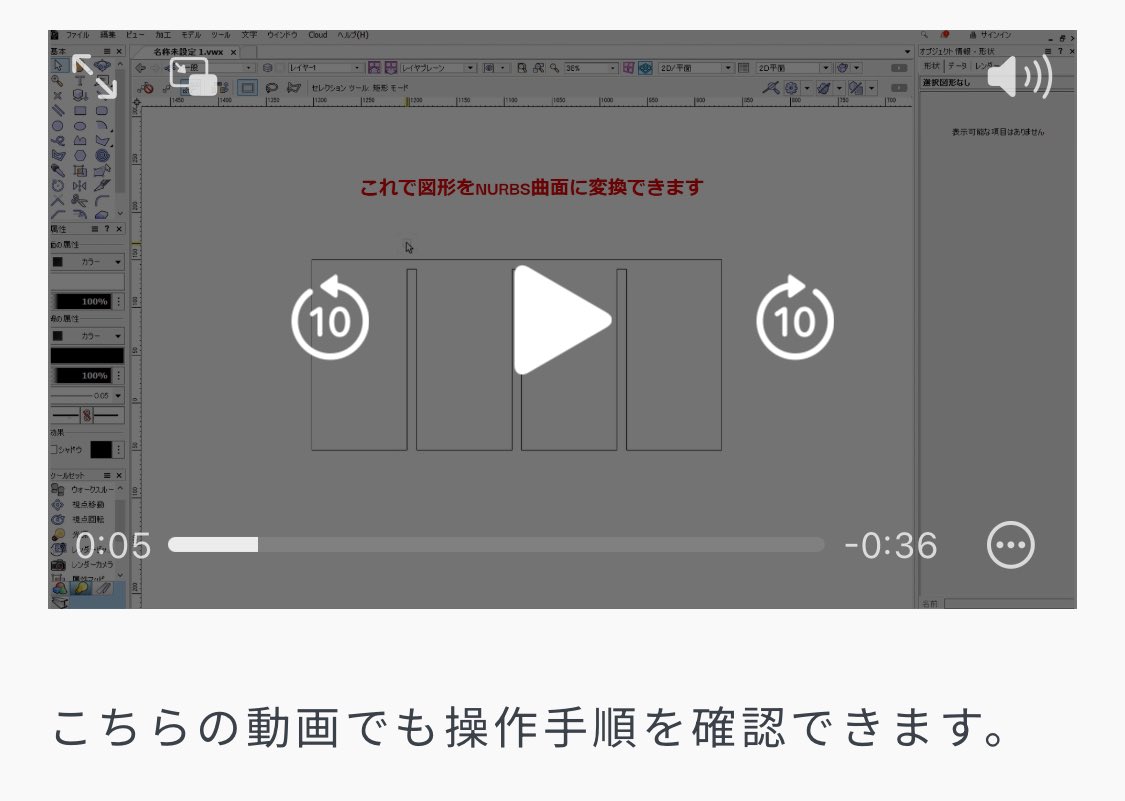Open the レイヤー1 layer dropdown
This screenshot has height=801, width=1125.
tap(325, 67)
